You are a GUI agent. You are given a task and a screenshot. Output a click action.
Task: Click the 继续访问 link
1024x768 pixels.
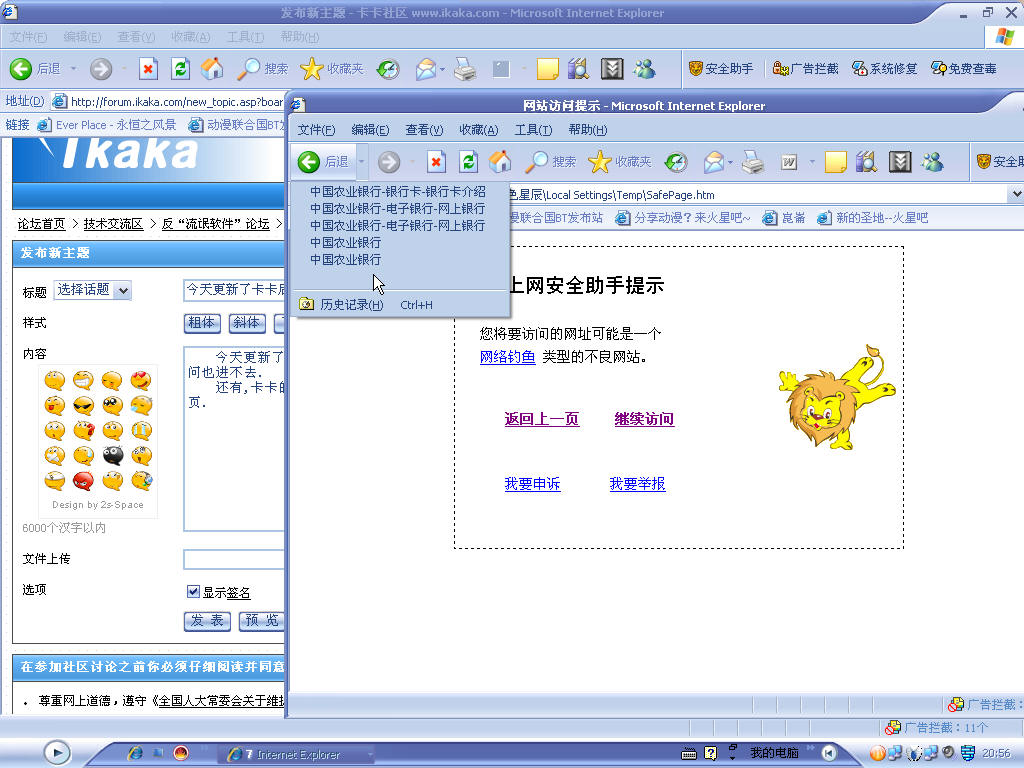(644, 419)
